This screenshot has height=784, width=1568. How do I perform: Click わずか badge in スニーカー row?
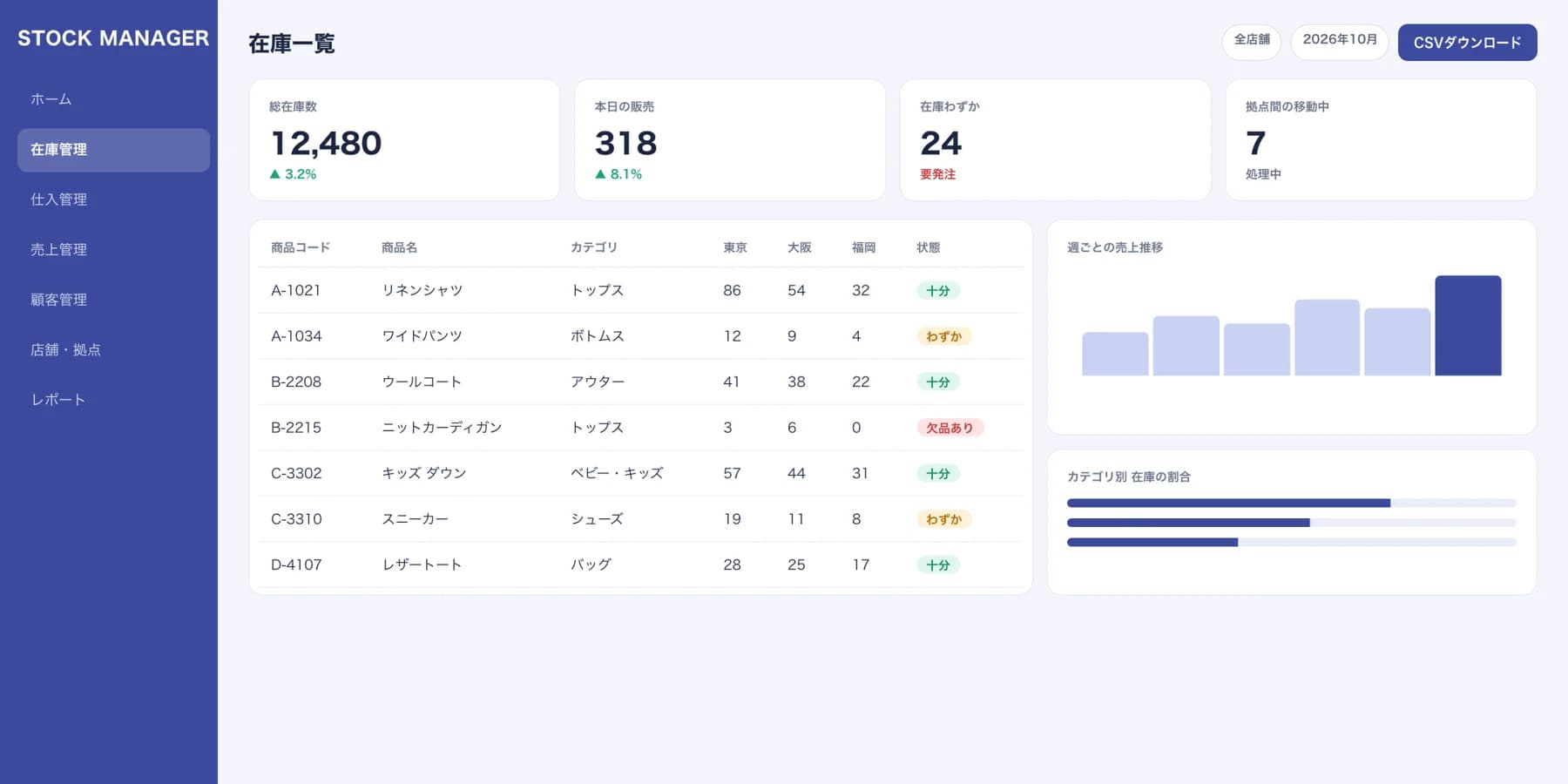pos(944,519)
